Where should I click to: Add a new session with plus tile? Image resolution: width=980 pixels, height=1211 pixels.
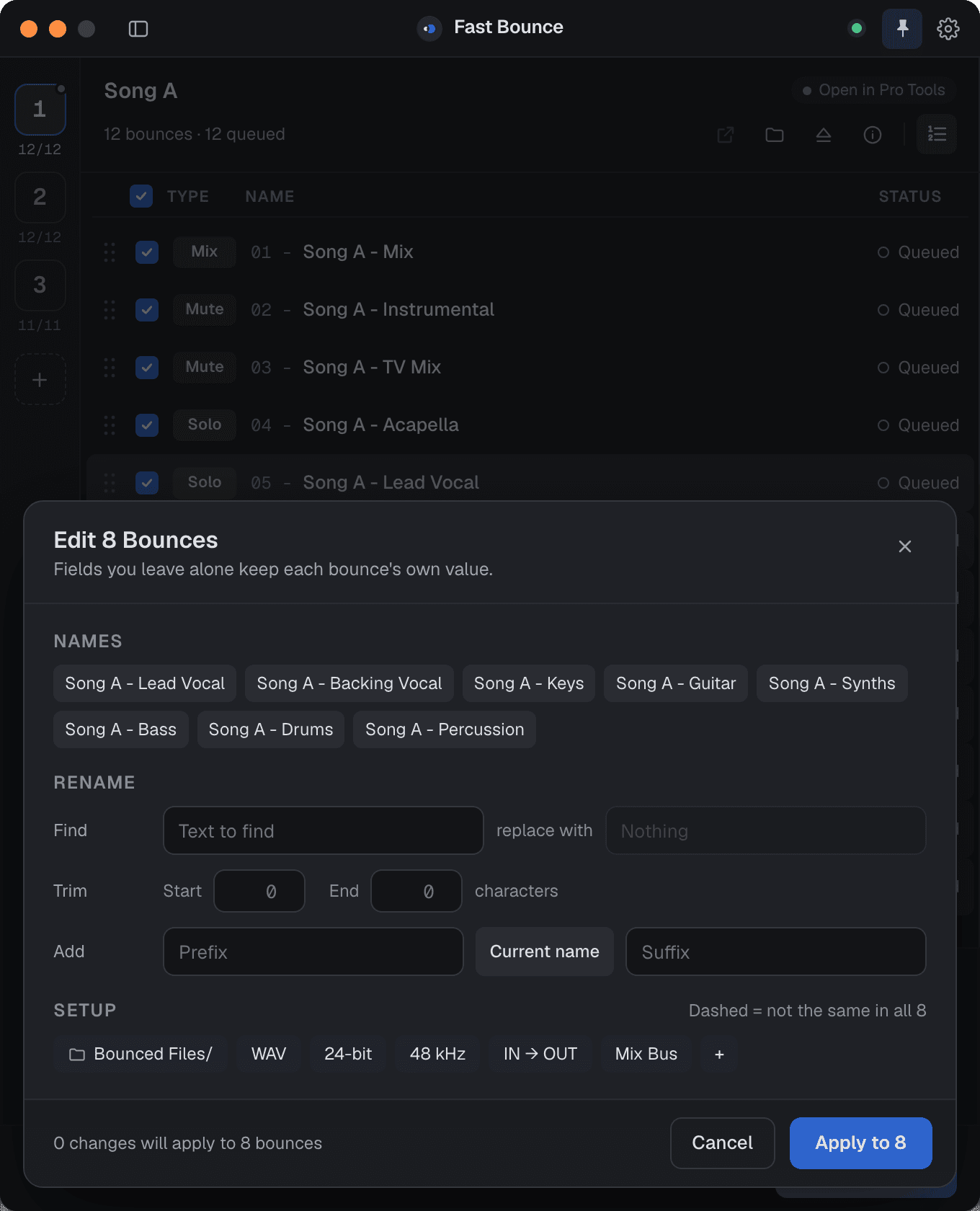pos(40,379)
